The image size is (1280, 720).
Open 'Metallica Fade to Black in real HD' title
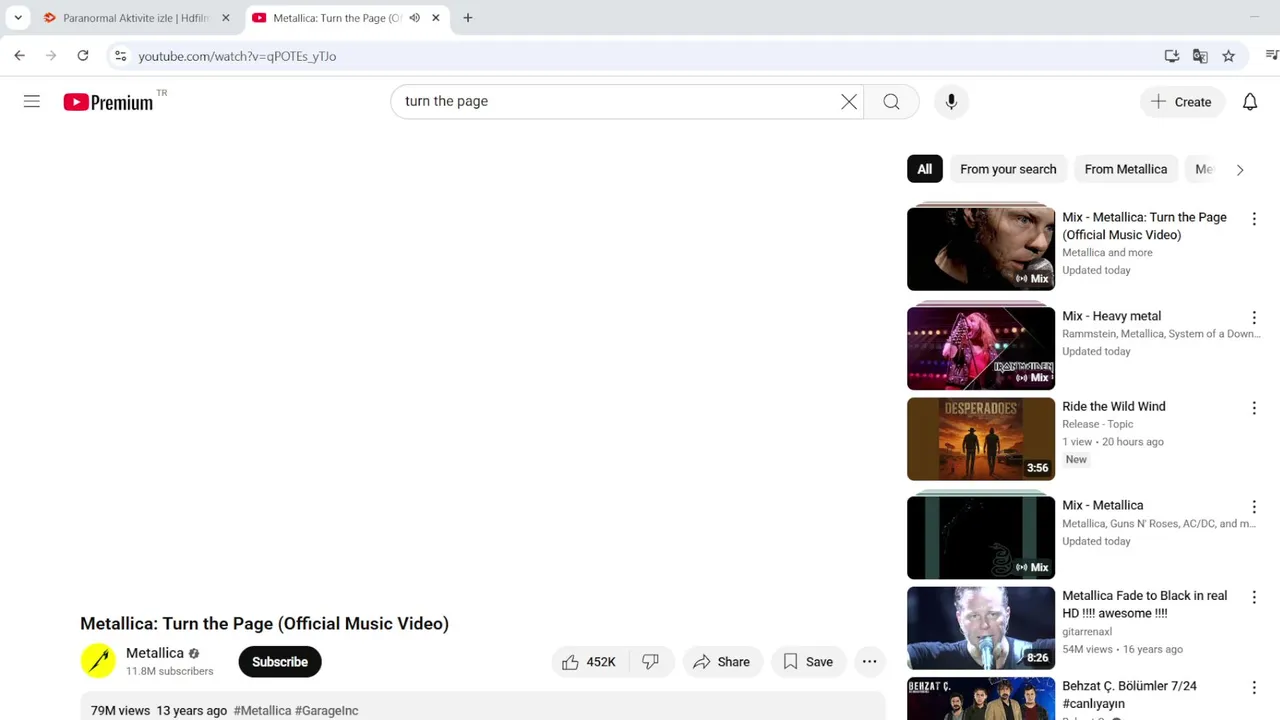(1144, 604)
